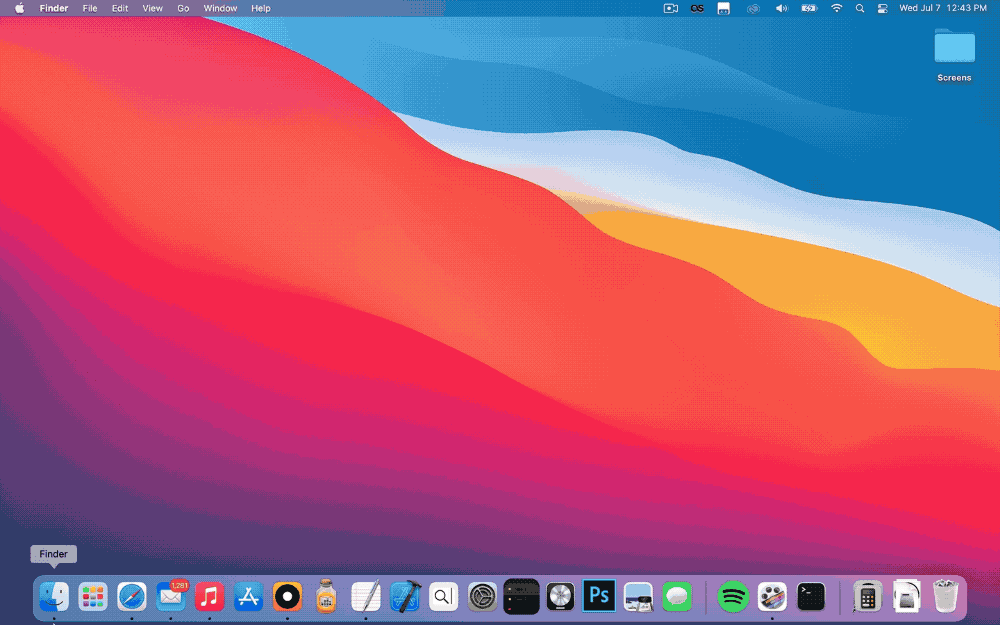Open the View menu
The height and width of the screenshot is (625, 1000).
click(152, 8)
